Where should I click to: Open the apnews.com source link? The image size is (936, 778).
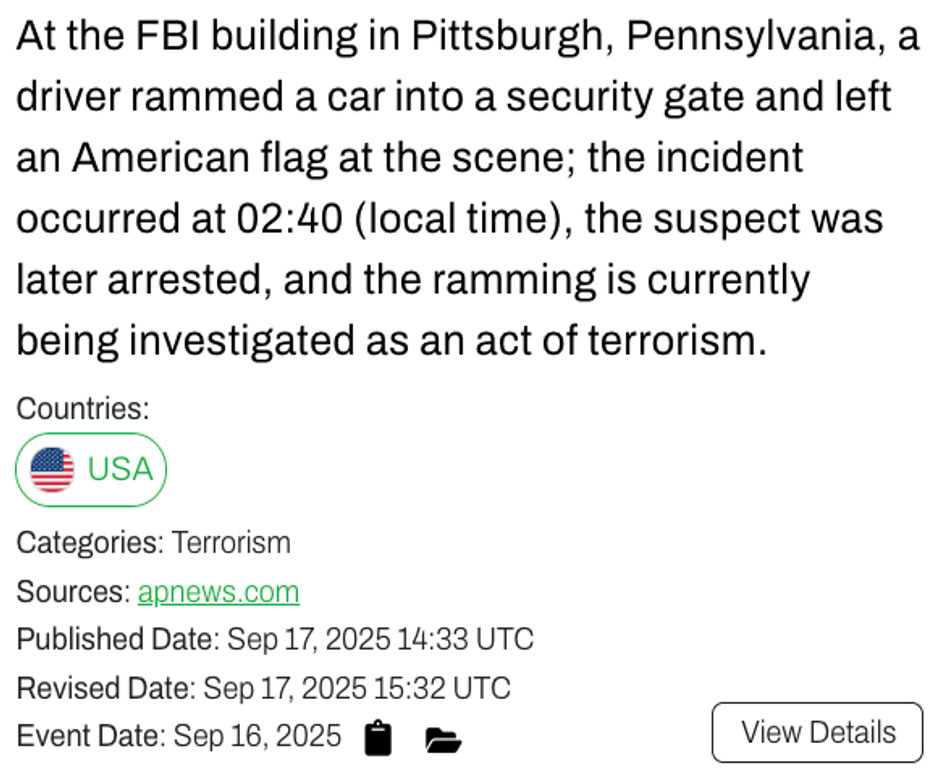click(218, 591)
